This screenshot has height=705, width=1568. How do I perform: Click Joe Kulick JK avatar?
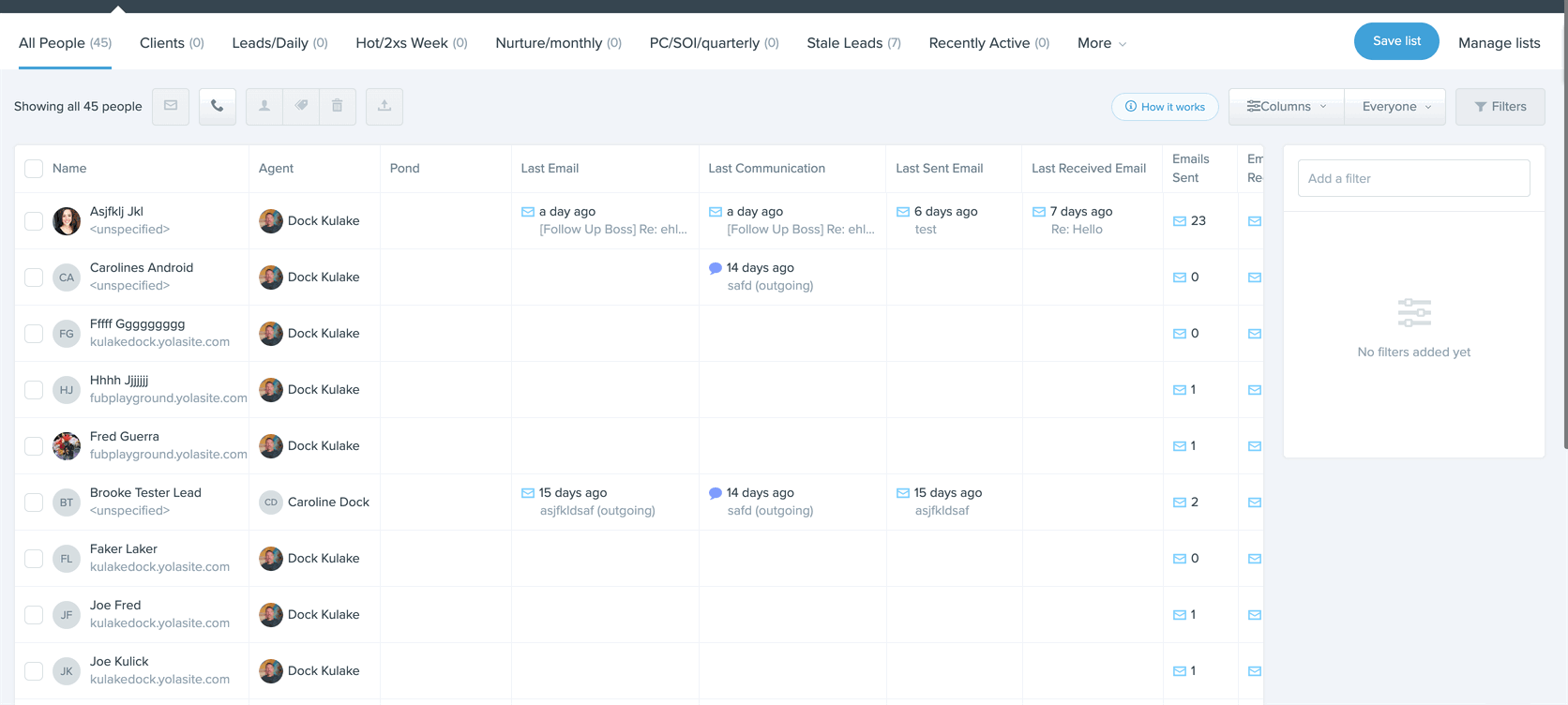tap(67, 671)
